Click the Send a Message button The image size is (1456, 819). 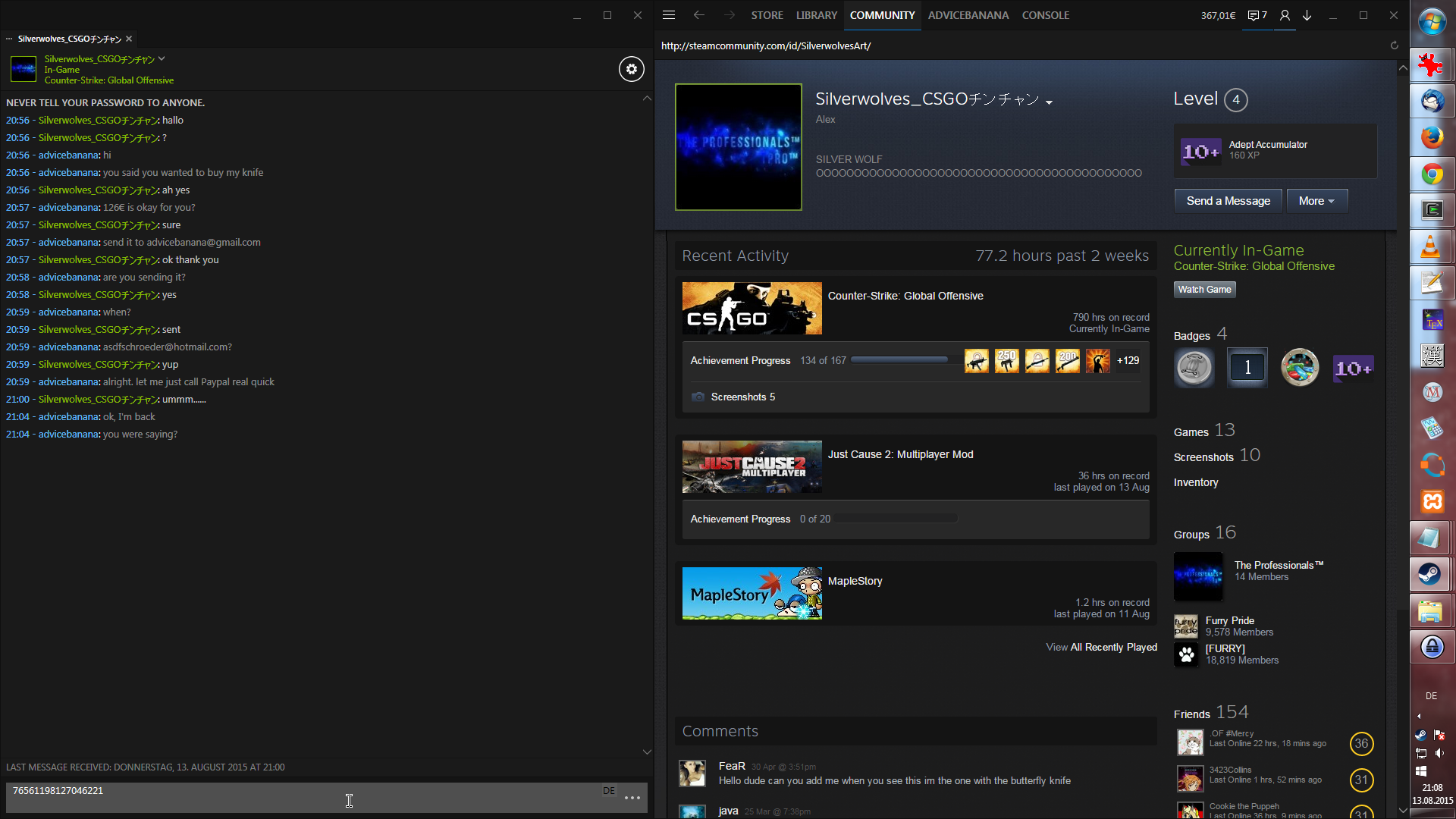(1228, 201)
